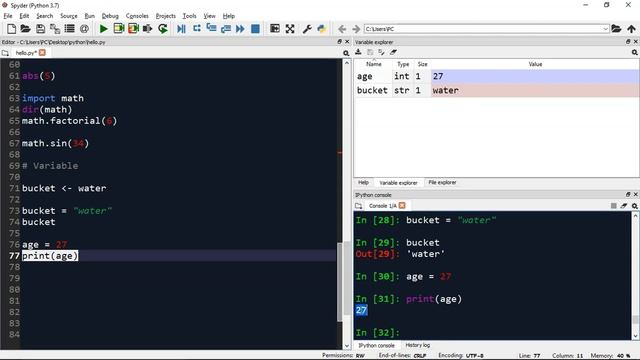This screenshot has height=360, width=640.
Task: Open the Source menu
Action: (x=69, y=16)
